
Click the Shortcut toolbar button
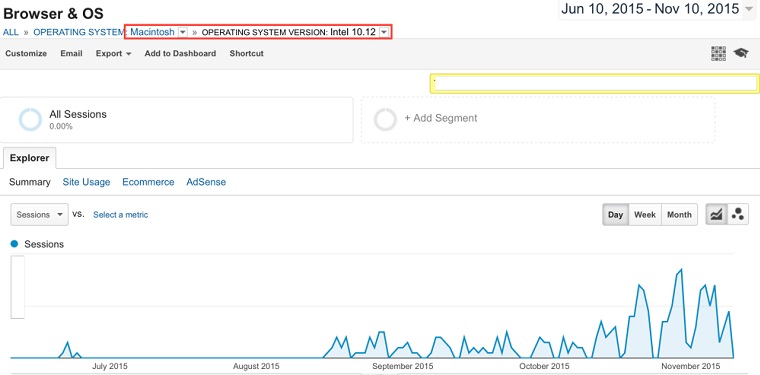(x=247, y=54)
